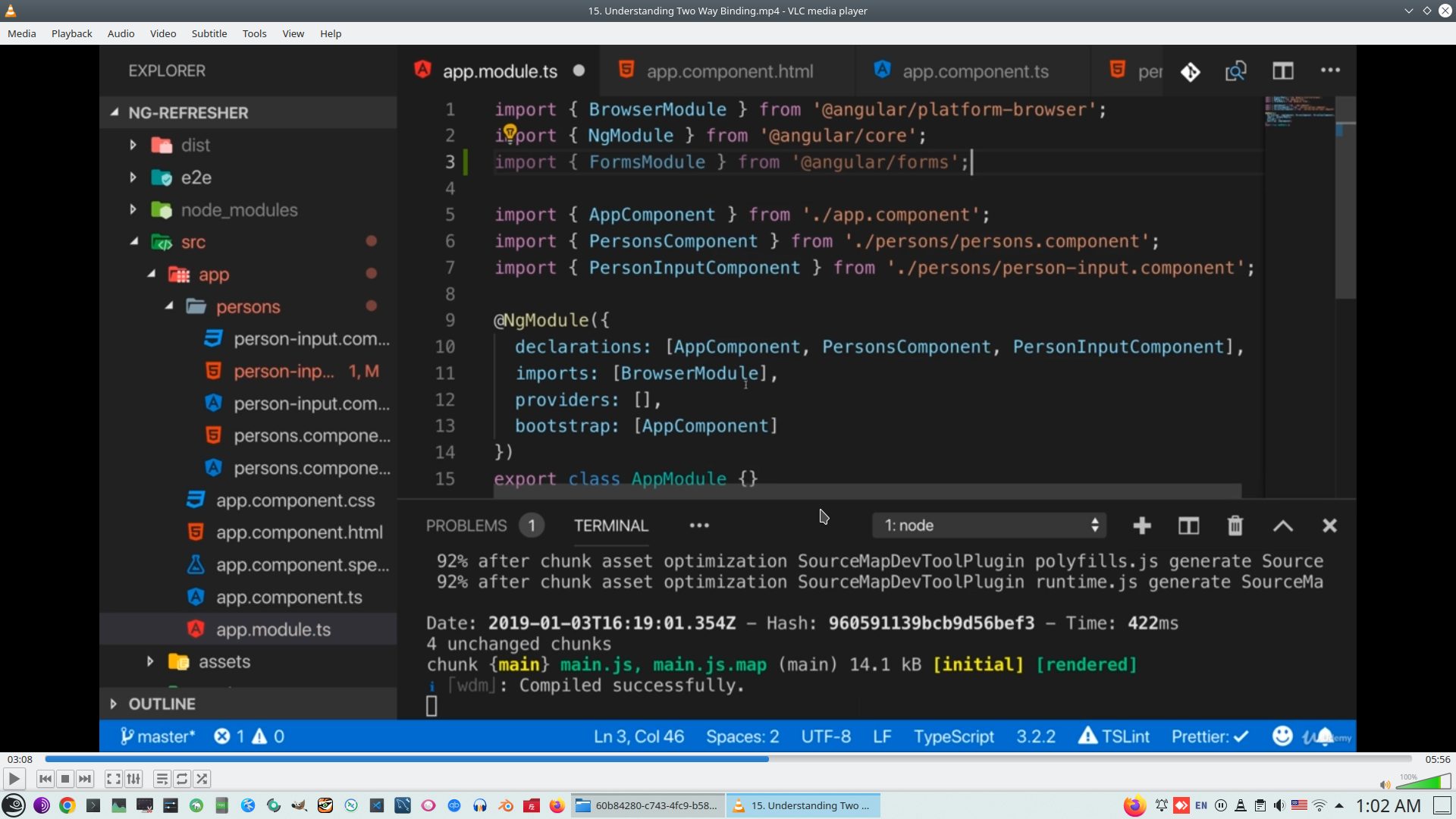Screen dimensions: 1456x819
Task: Toggle fullscreen video mode
Action: [x=113, y=779]
